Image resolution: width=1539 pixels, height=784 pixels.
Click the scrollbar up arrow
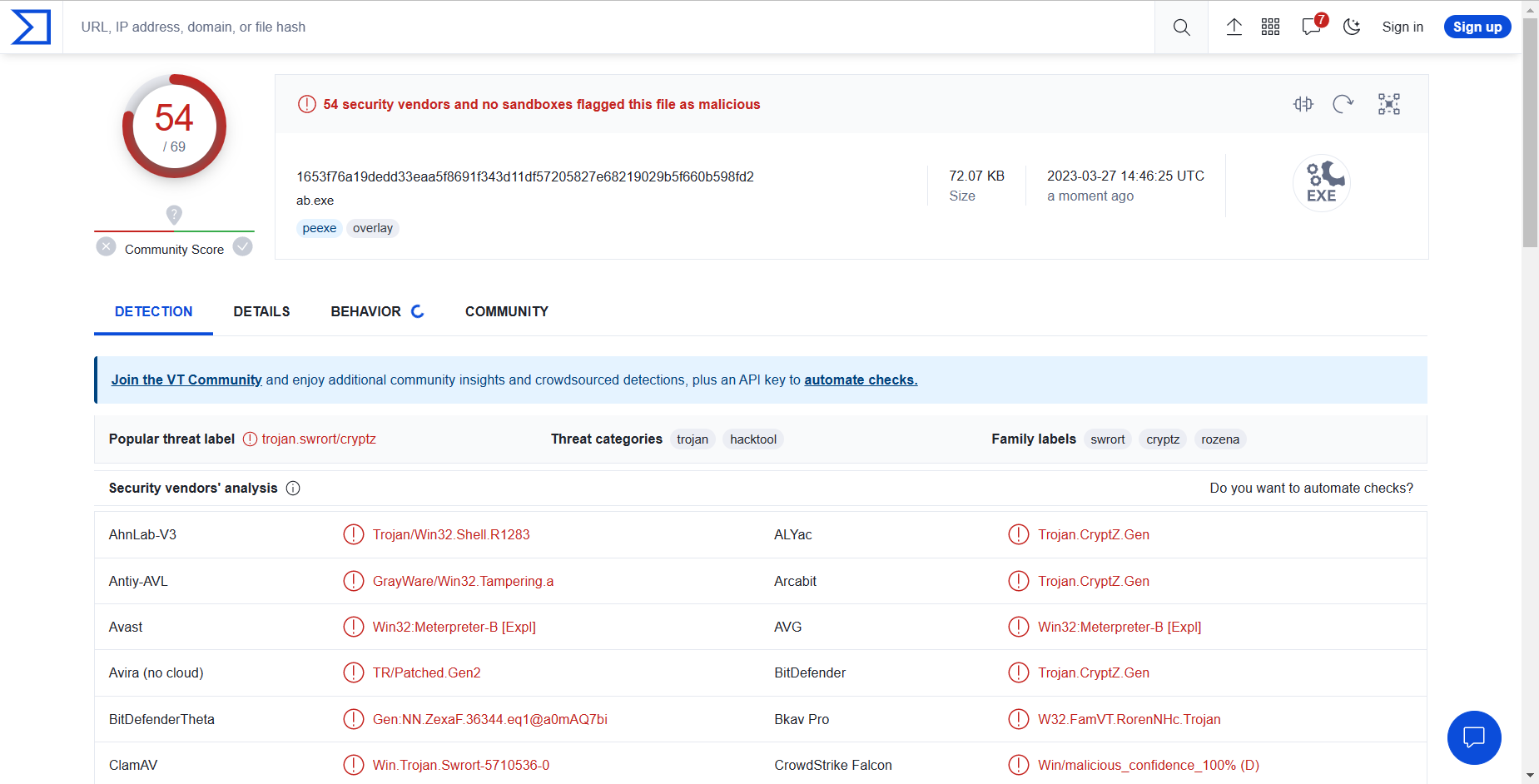(1530, 8)
